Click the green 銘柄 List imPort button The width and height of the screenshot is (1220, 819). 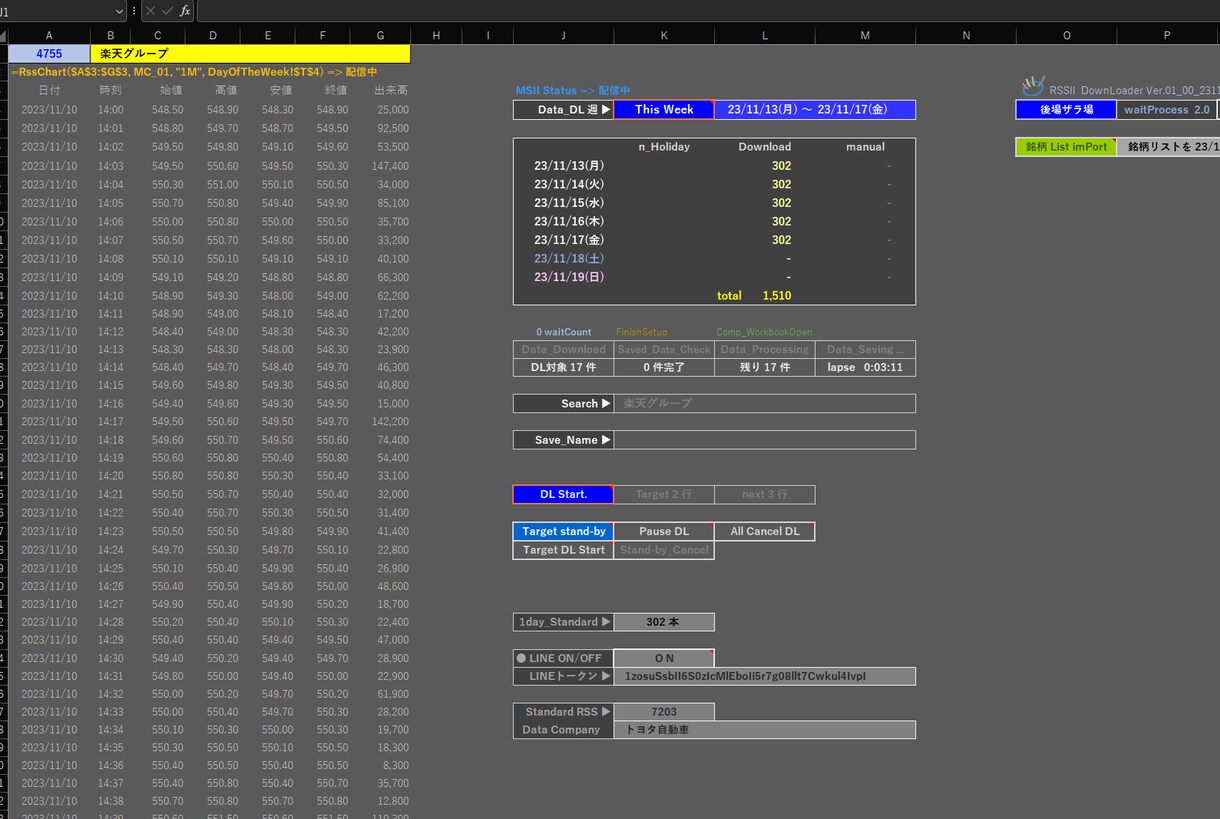click(x=1066, y=147)
